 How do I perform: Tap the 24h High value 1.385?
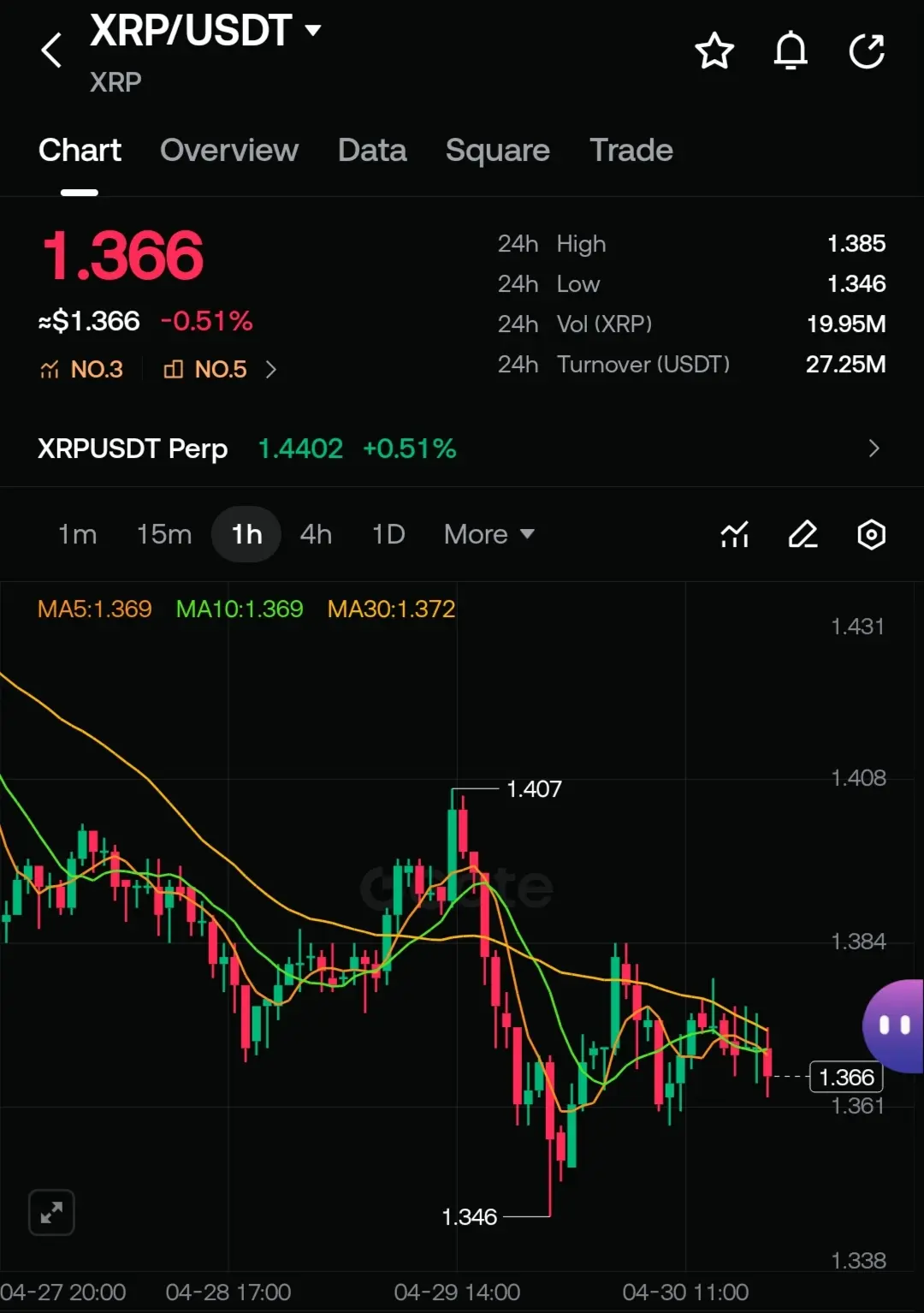click(x=856, y=244)
